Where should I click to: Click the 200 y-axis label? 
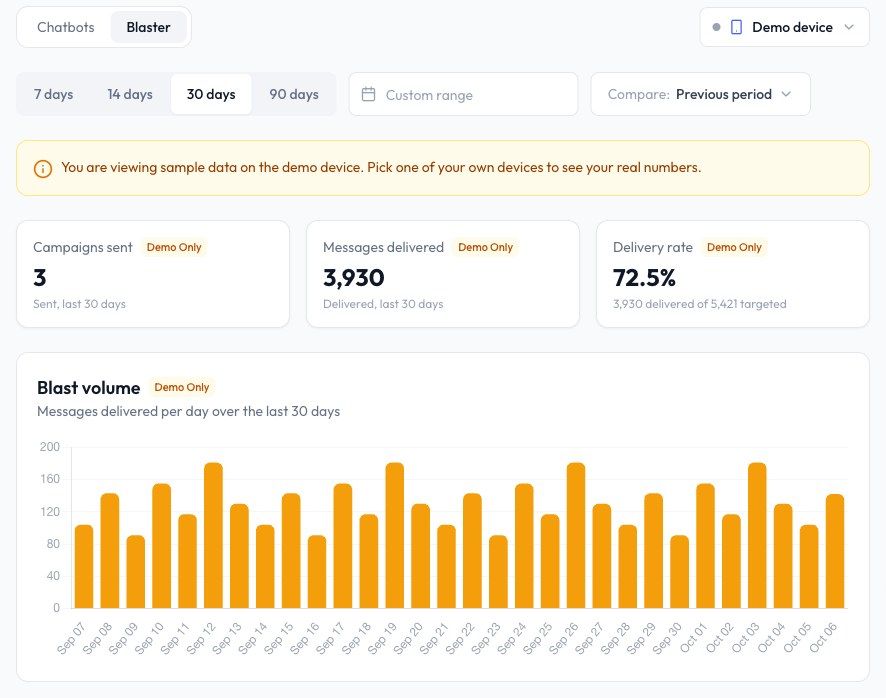(x=50, y=447)
